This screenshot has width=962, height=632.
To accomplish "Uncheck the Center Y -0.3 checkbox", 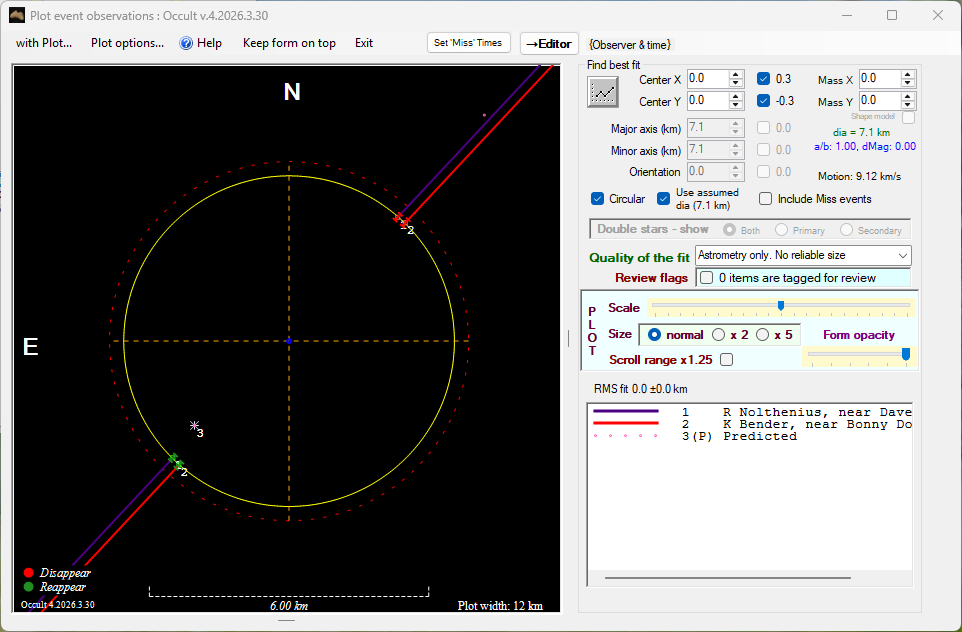I will (x=763, y=101).
